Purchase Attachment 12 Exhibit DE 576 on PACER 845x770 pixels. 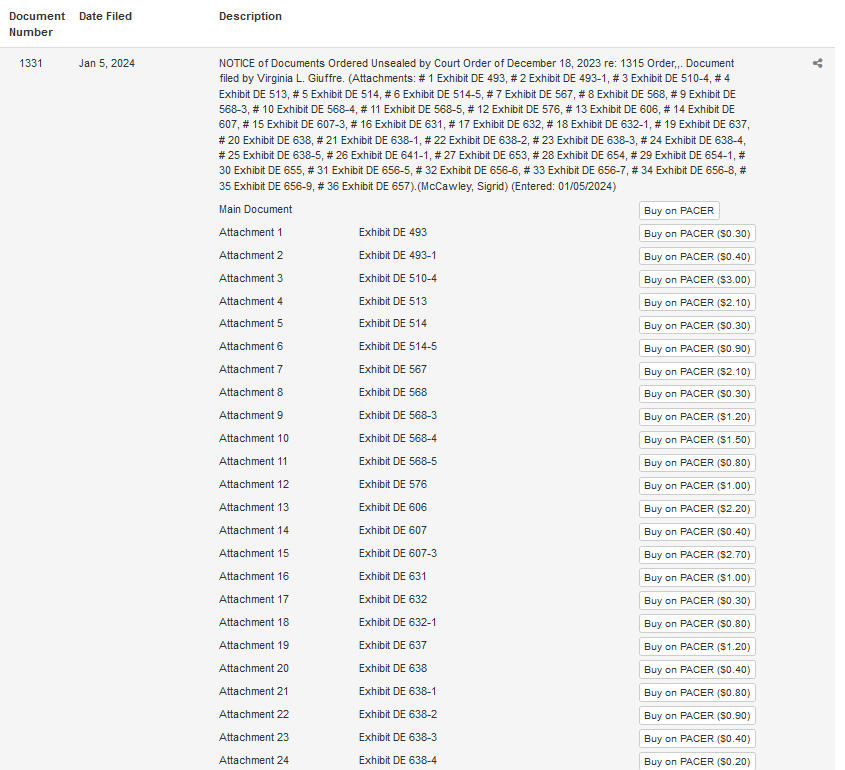coord(697,485)
